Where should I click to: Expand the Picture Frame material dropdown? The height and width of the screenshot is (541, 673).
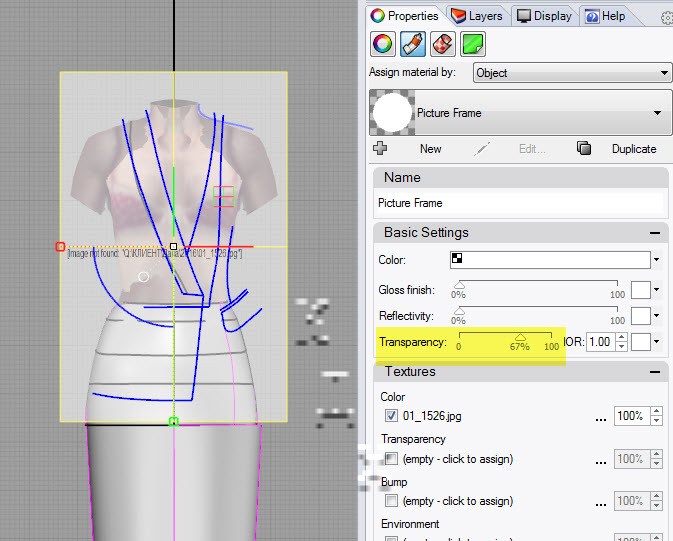[658, 113]
